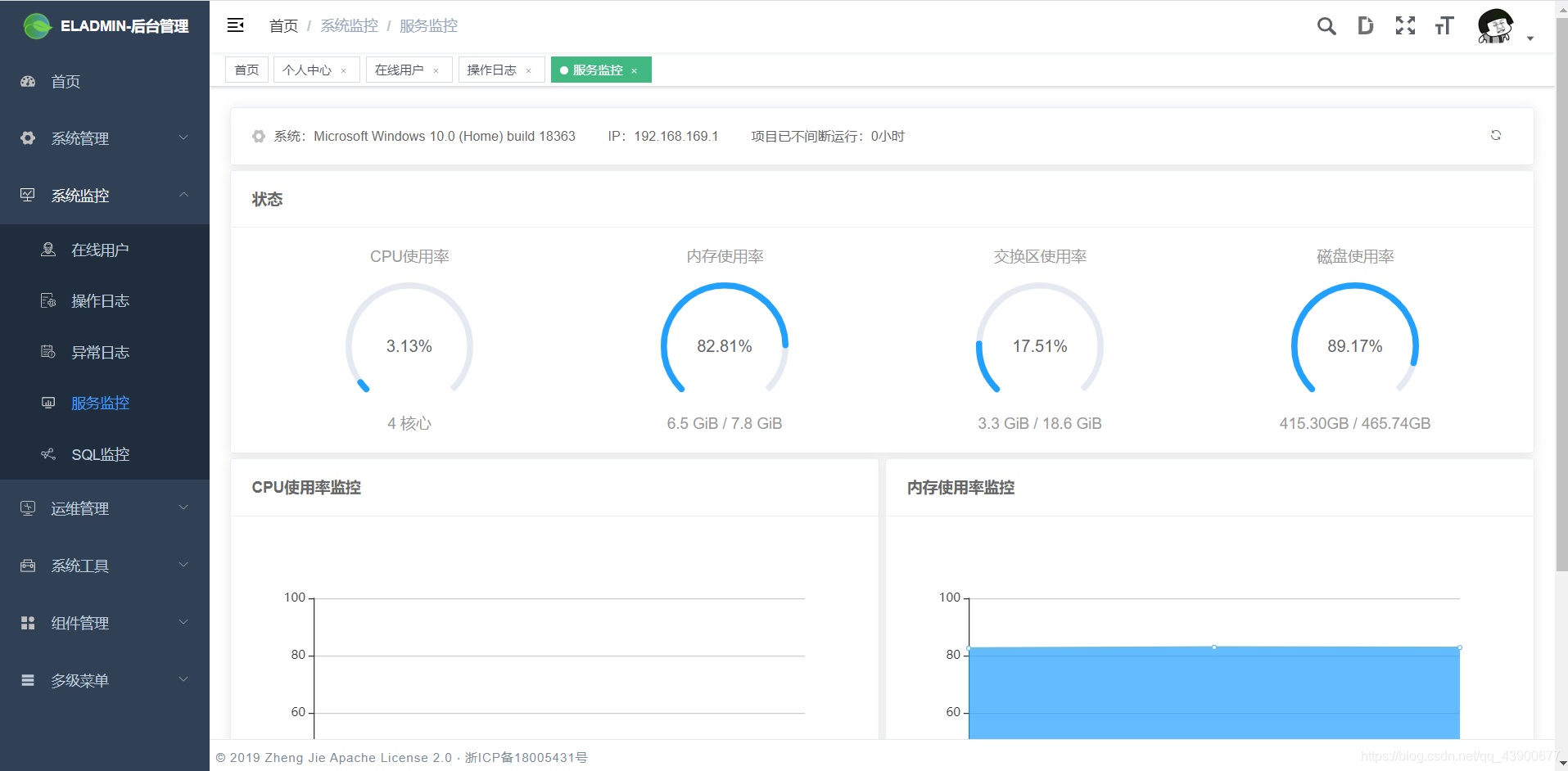The image size is (1568, 771).
Task: Click the gear icon beside 系统 info
Action: tap(259, 136)
